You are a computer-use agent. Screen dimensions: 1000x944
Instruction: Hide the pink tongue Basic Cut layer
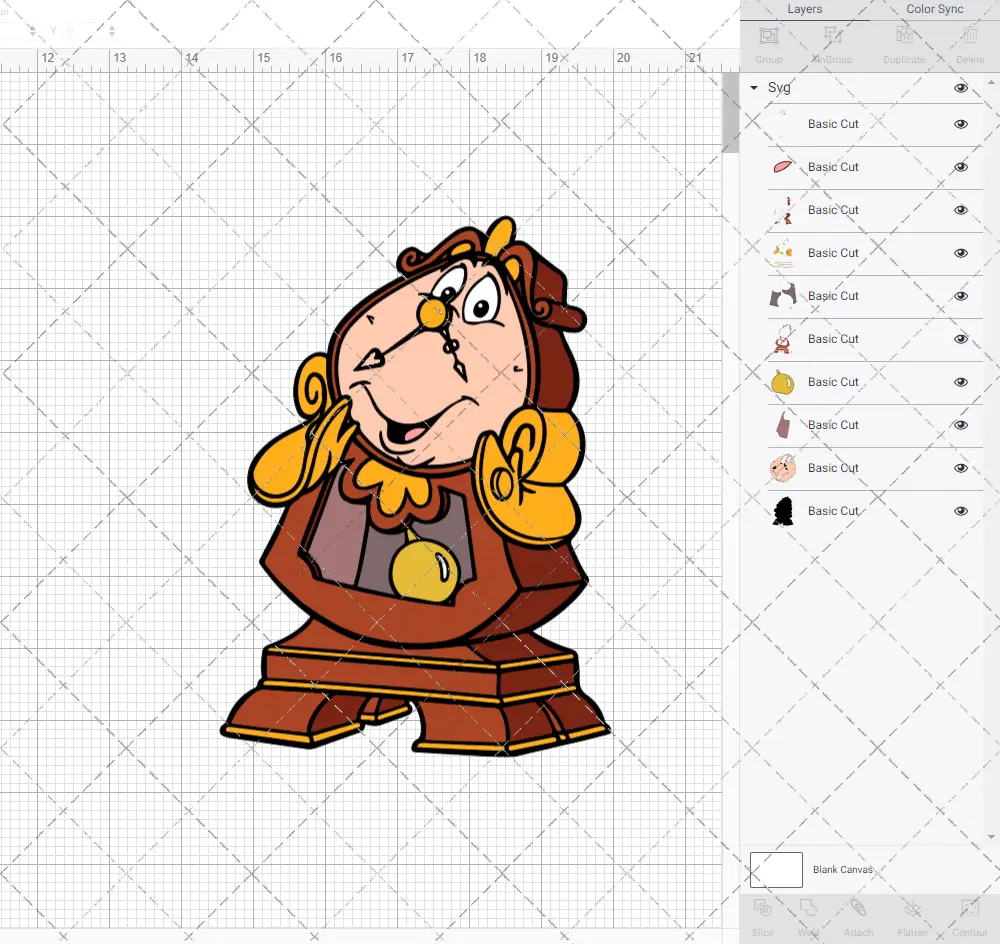960,167
